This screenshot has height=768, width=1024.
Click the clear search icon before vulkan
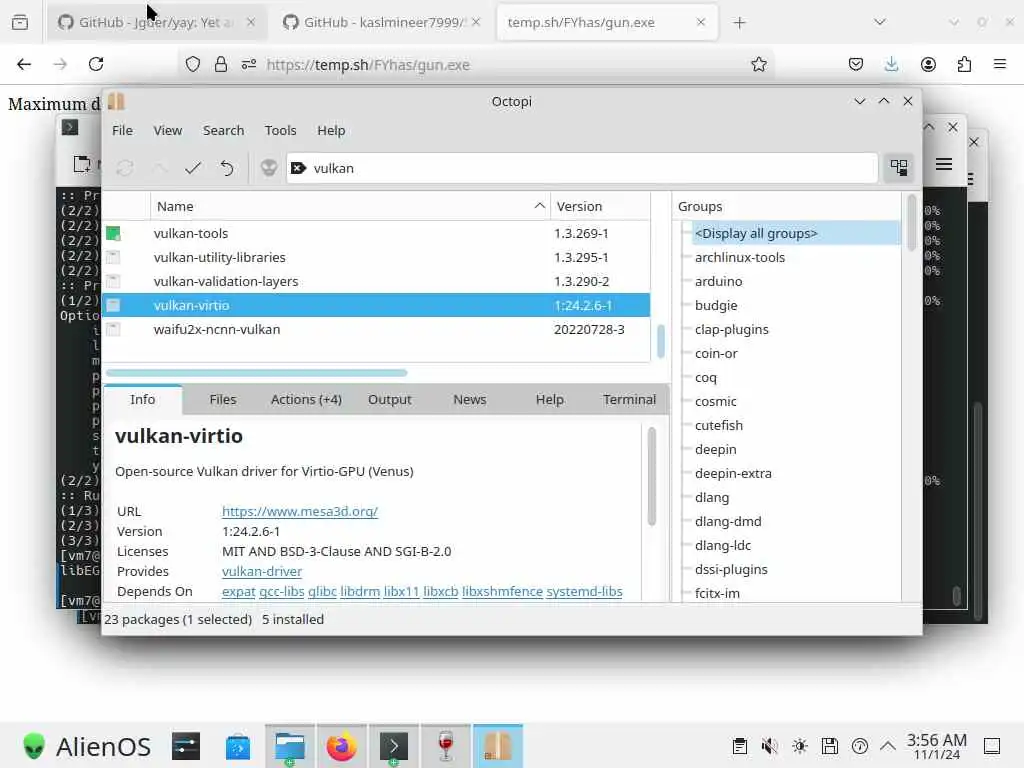coord(298,168)
